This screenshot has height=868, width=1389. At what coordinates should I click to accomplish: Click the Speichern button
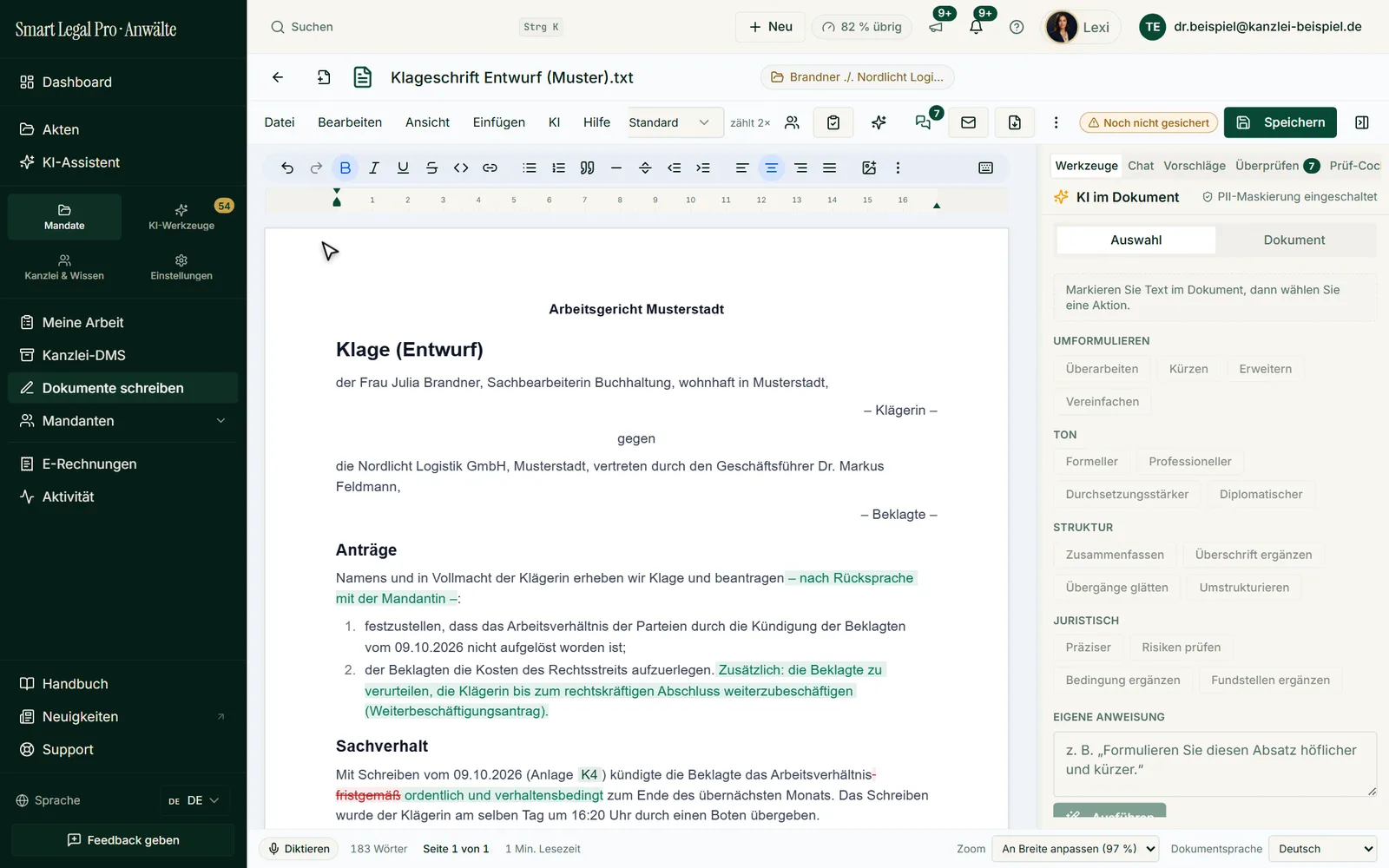click(x=1280, y=122)
